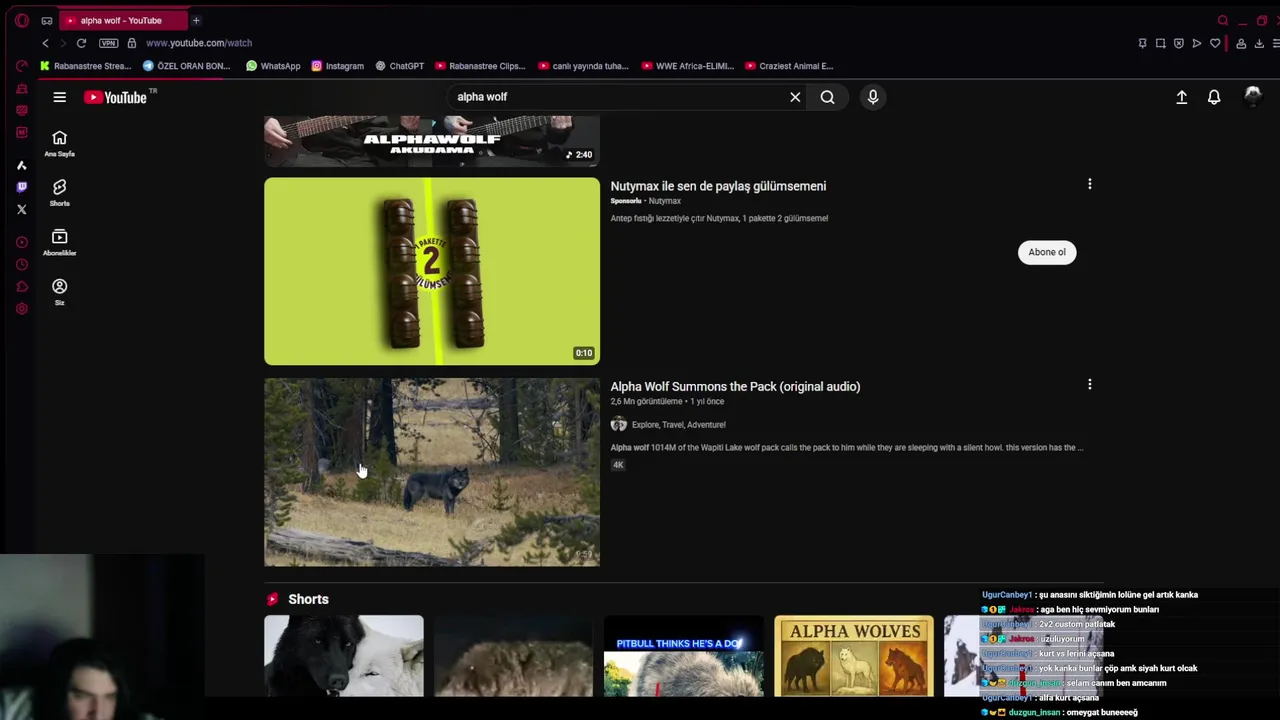Image resolution: width=1280 pixels, height=720 pixels.
Task: Open Rabanastree Strea... Kick bookmark
Action: tap(85, 66)
